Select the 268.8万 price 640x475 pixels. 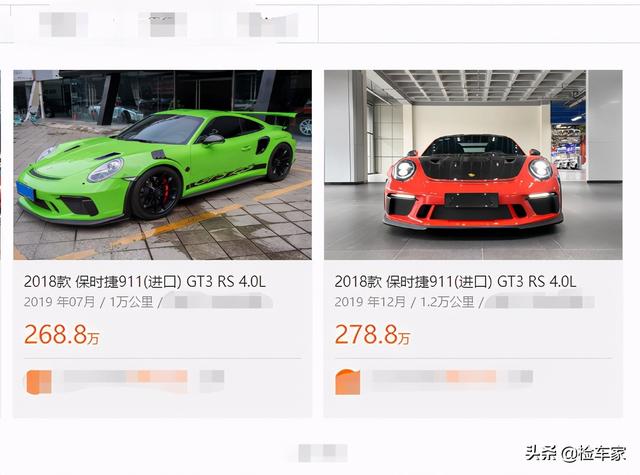click(x=62, y=334)
